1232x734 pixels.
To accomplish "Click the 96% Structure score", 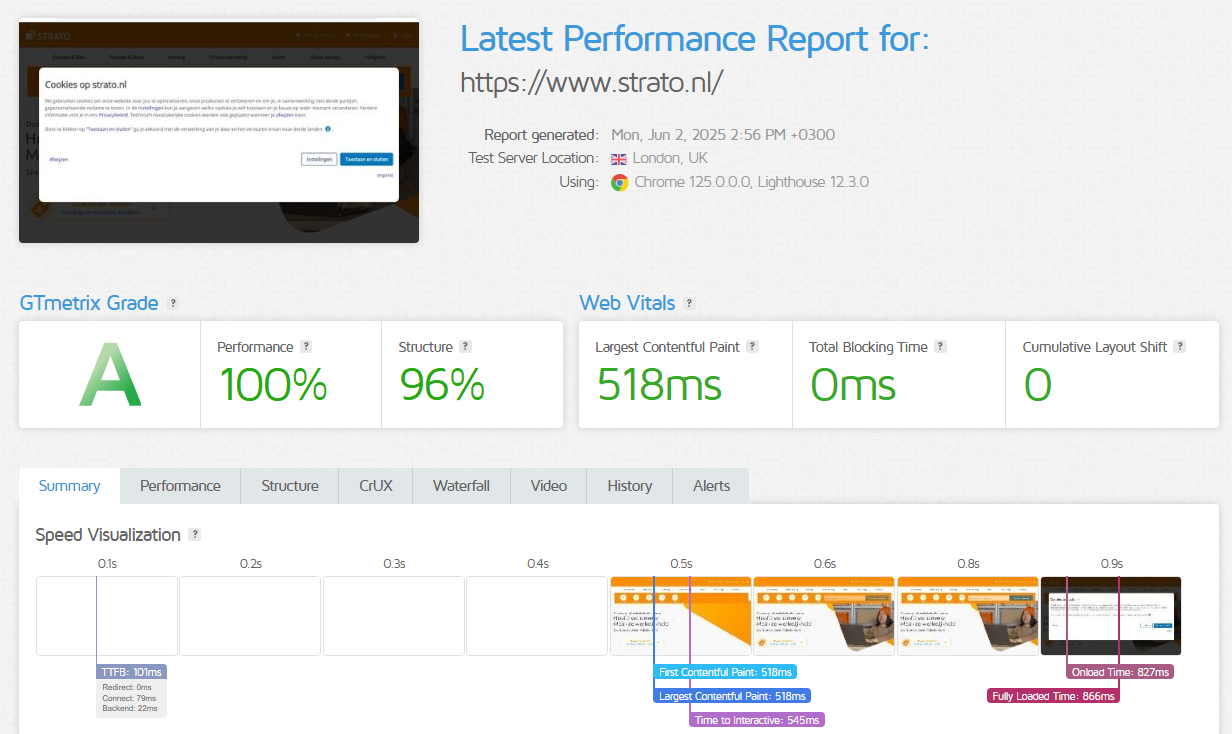I will 442,384.
